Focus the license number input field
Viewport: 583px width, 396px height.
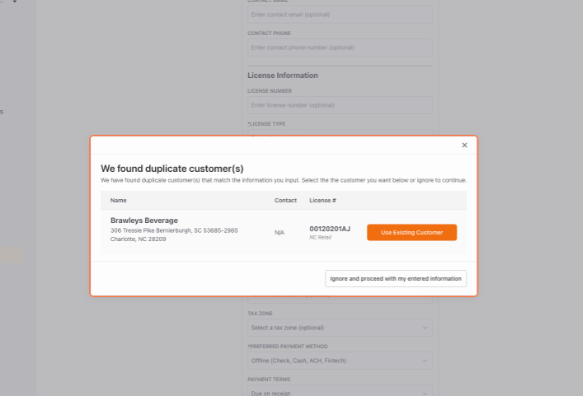[340, 105]
